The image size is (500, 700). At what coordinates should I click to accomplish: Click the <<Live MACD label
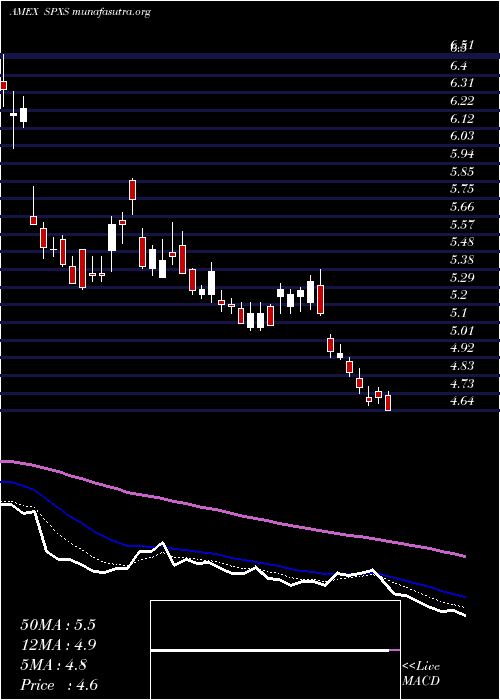tap(421, 674)
